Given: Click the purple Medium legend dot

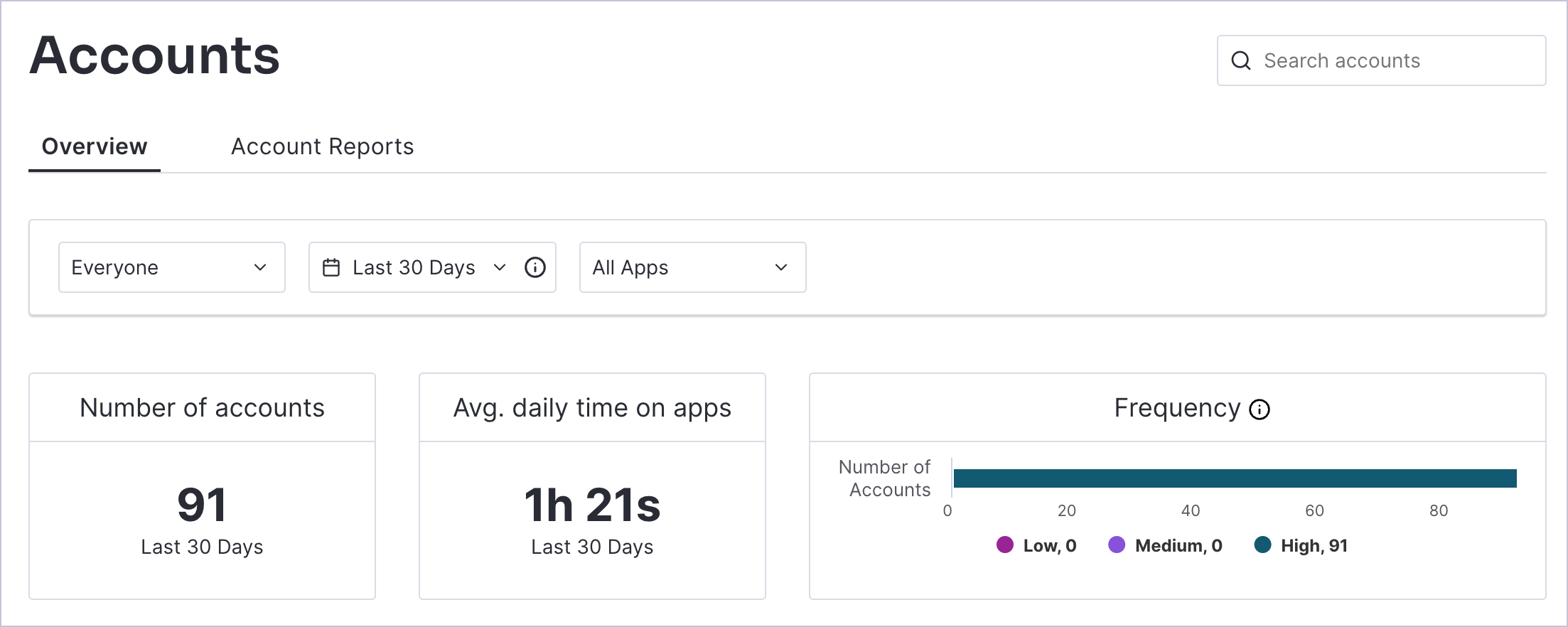Looking at the screenshot, I should 1117,545.
